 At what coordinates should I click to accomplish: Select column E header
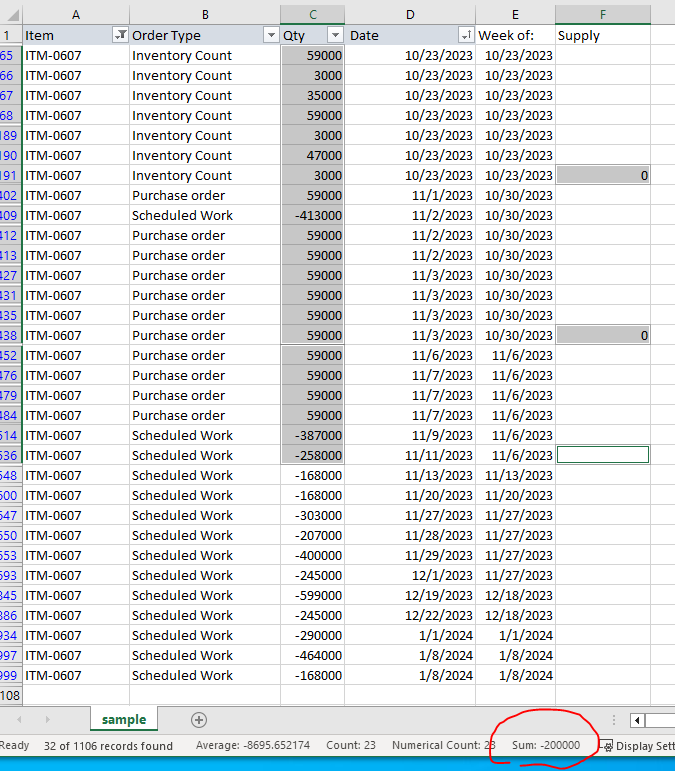515,15
